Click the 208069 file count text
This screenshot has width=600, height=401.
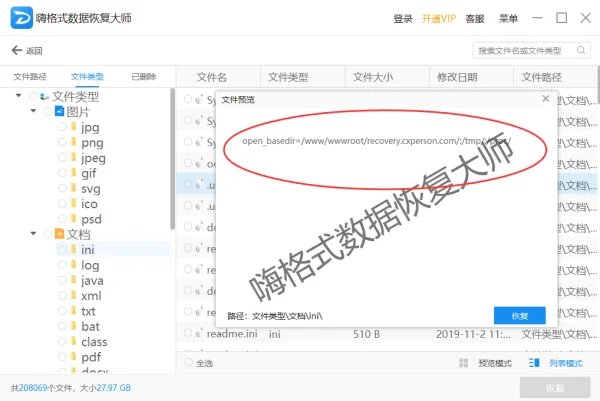[33, 388]
